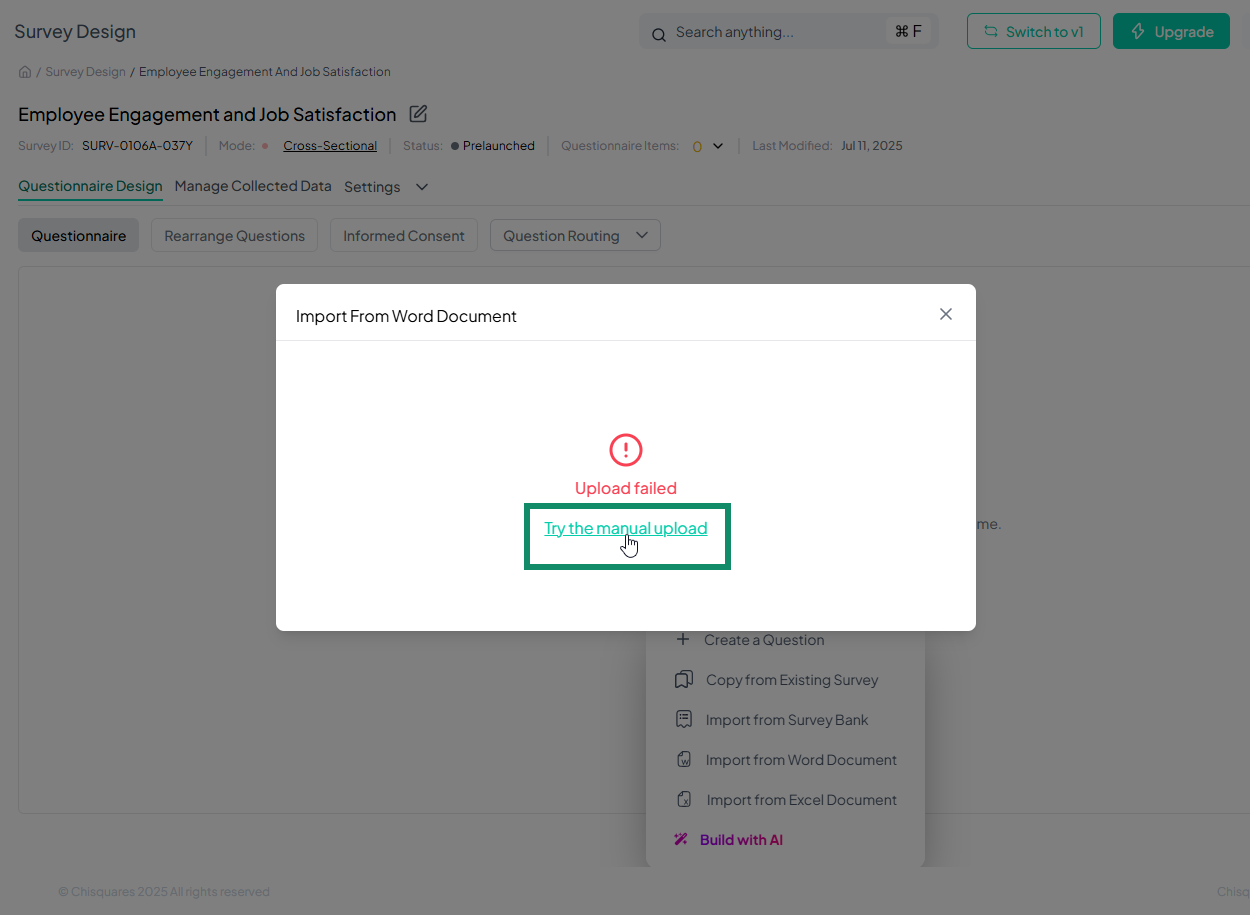Click the Switch to v1 button
Image resolution: width=1250 pixels, height=915 pixels.
pyautogui.click(x=1034, y=32)
